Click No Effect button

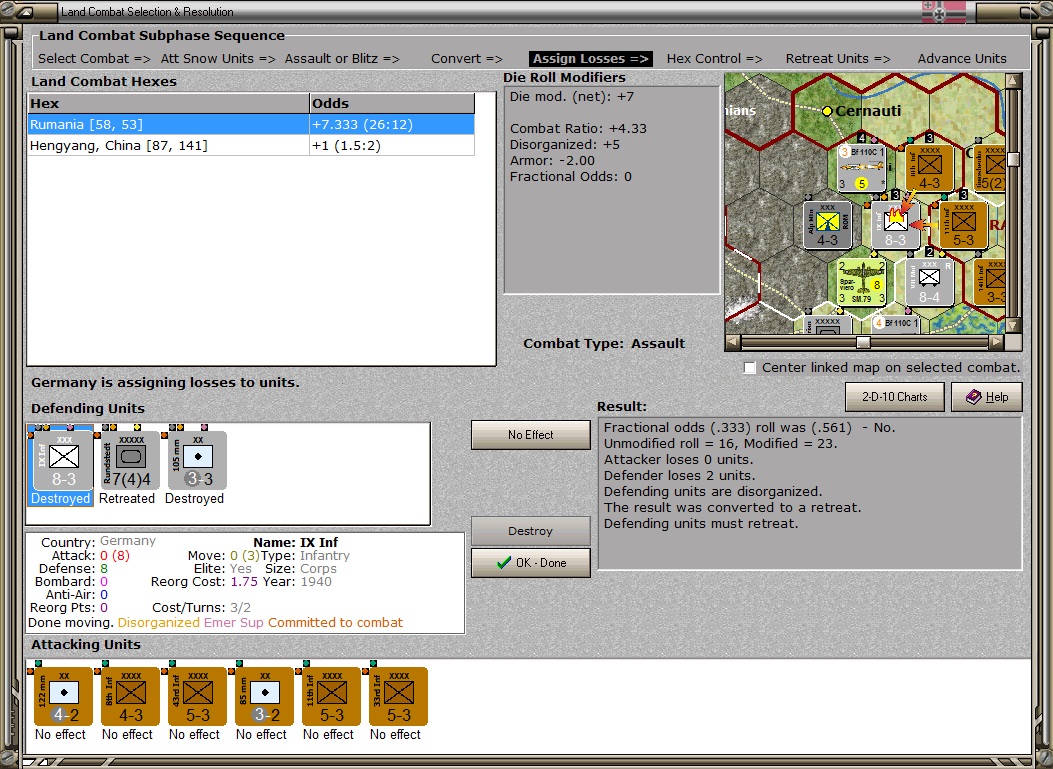pyautogui.click(x=531, y=435)
